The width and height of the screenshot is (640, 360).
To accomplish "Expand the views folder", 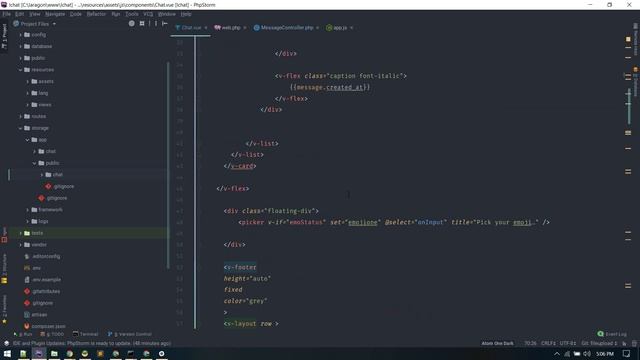I will [x=28, y=105].
